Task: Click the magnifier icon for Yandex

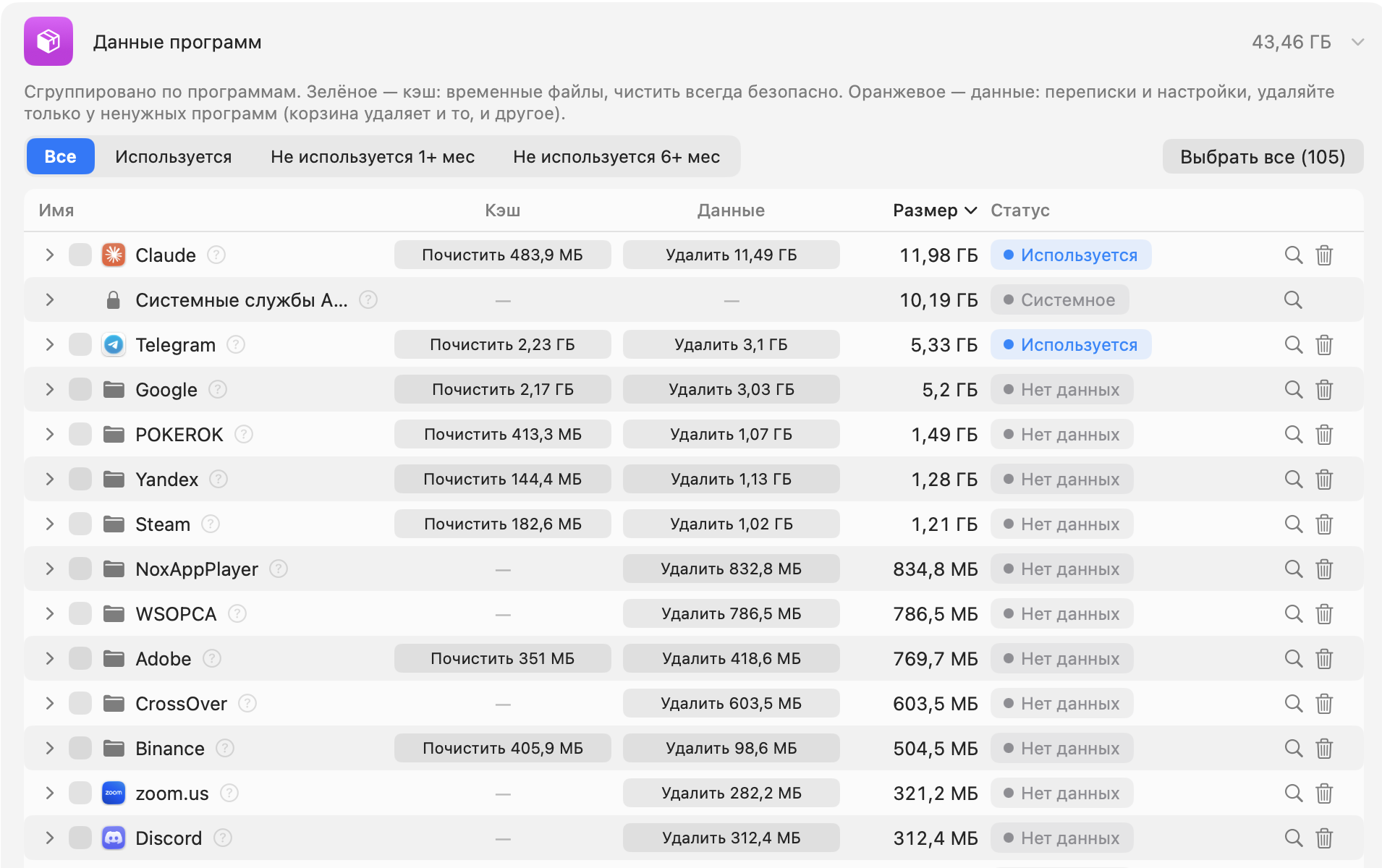Action: click(1293, 480)
